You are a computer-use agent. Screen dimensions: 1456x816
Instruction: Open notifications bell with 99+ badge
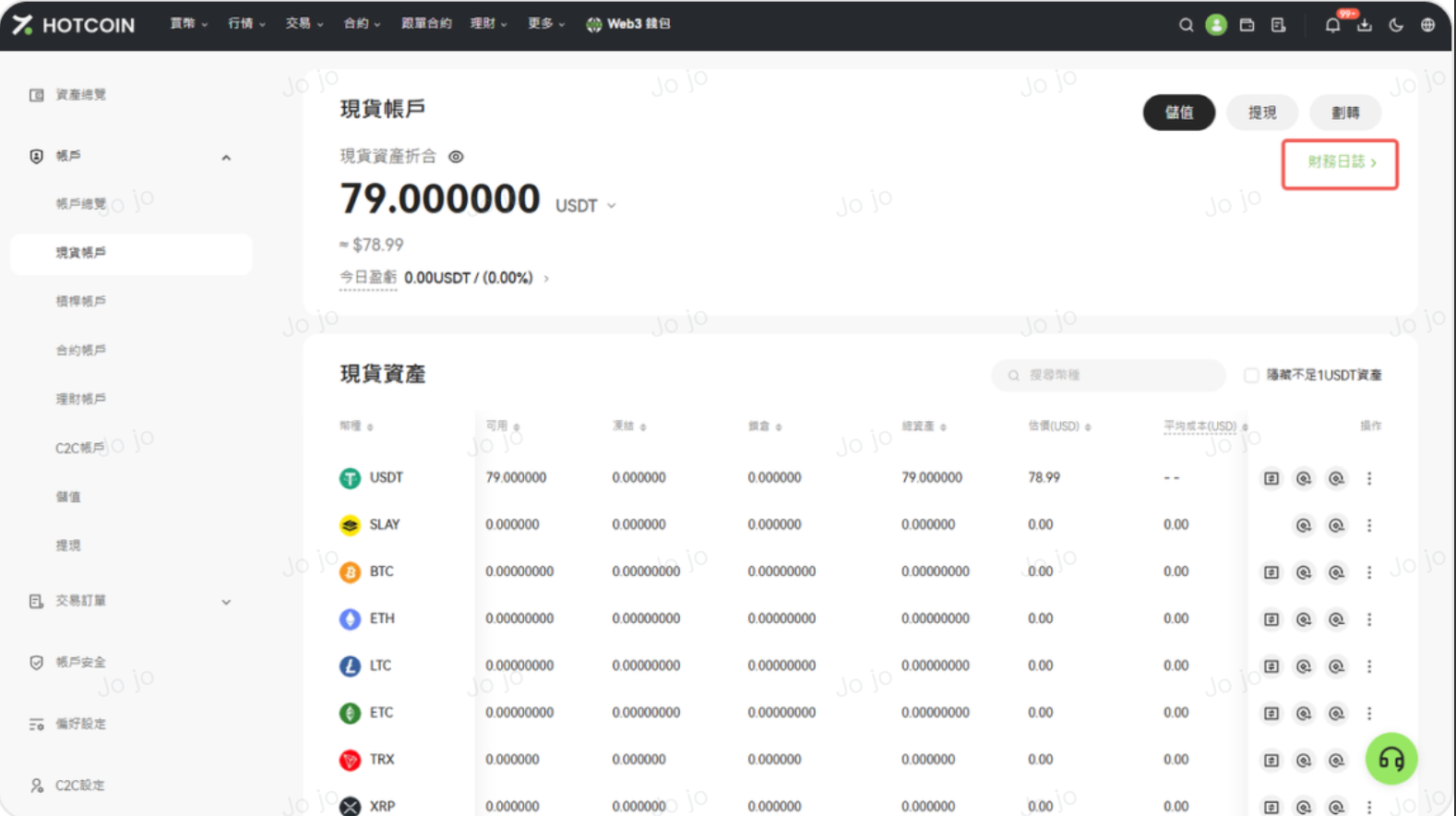[x=1332, y=25]
